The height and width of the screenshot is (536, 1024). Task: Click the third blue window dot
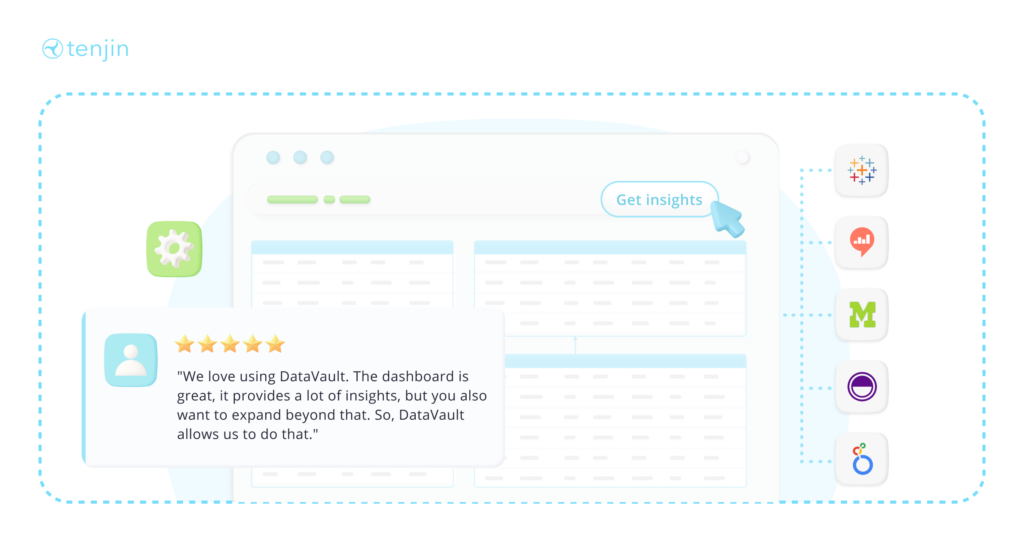pos(326,158)
